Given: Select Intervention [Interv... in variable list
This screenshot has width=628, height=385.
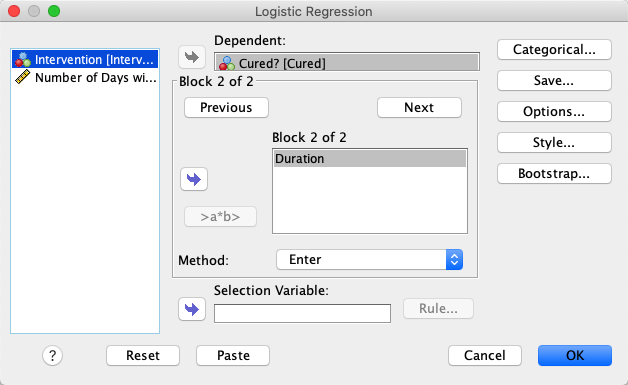Looking at the screenshot, I should (85, 59).
